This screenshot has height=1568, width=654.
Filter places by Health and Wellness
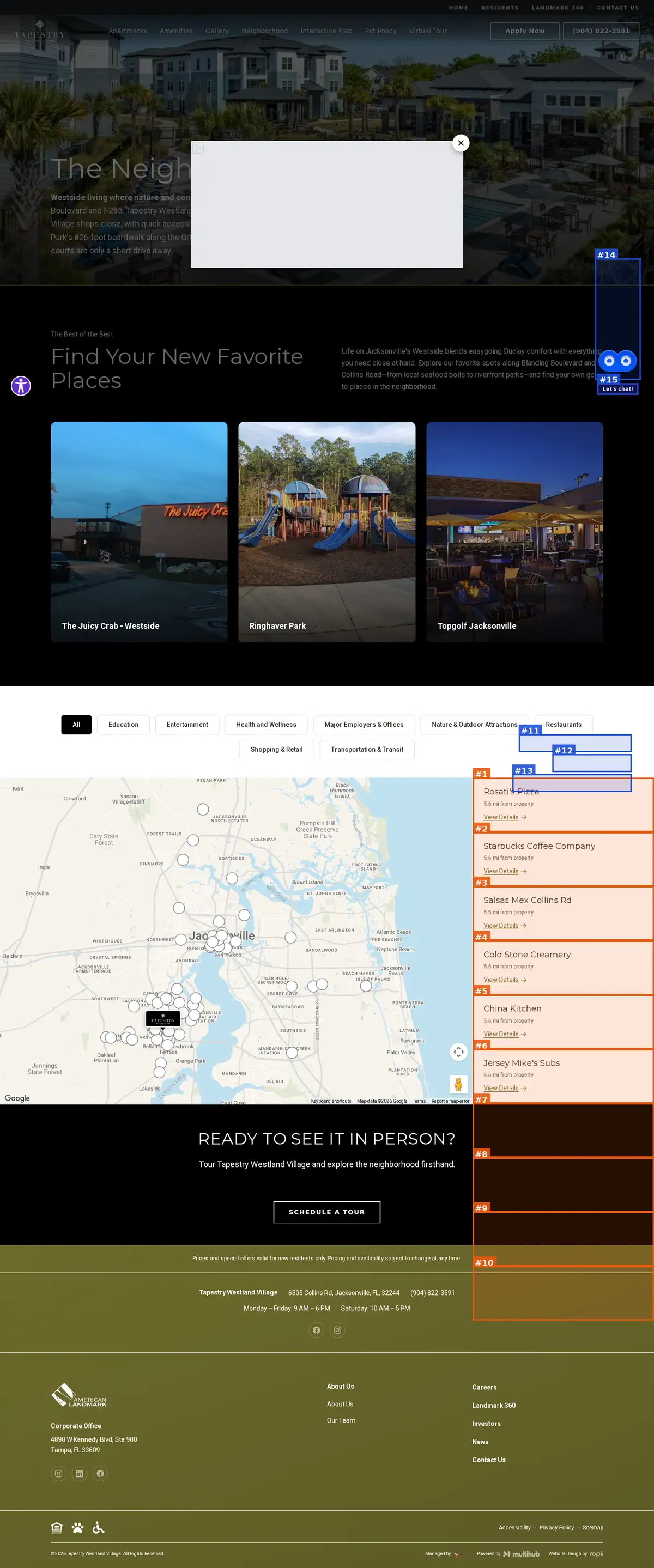[266, 725]
